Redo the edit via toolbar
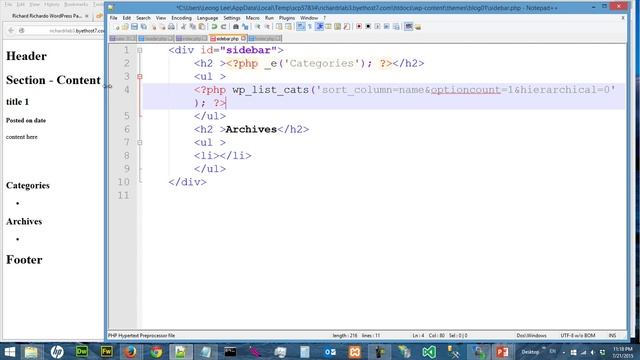640x360 pixels. [x=223, y=27]
